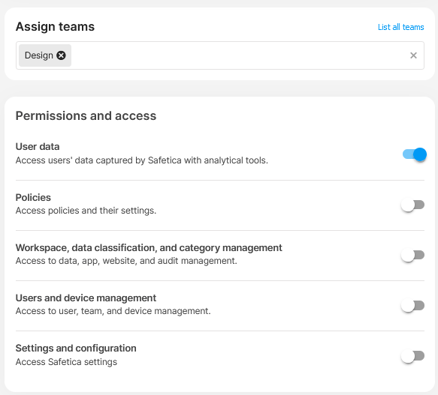This screenshot has height=395, width=438.
Task: Click the Workspace, data classification label
Action: pos(149,248)
